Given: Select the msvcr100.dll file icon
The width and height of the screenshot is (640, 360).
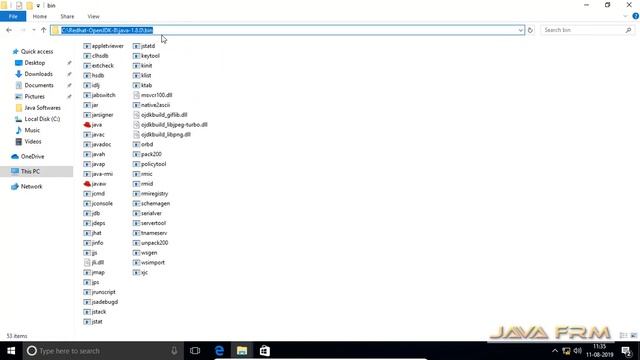Looking at the screenshot, I should click(x=136, y=95).
